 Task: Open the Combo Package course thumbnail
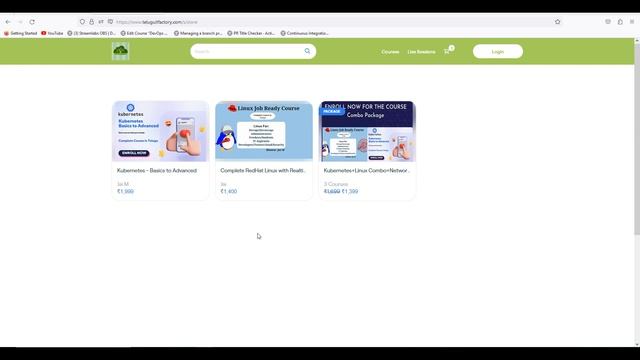click(x=367, y=131)
